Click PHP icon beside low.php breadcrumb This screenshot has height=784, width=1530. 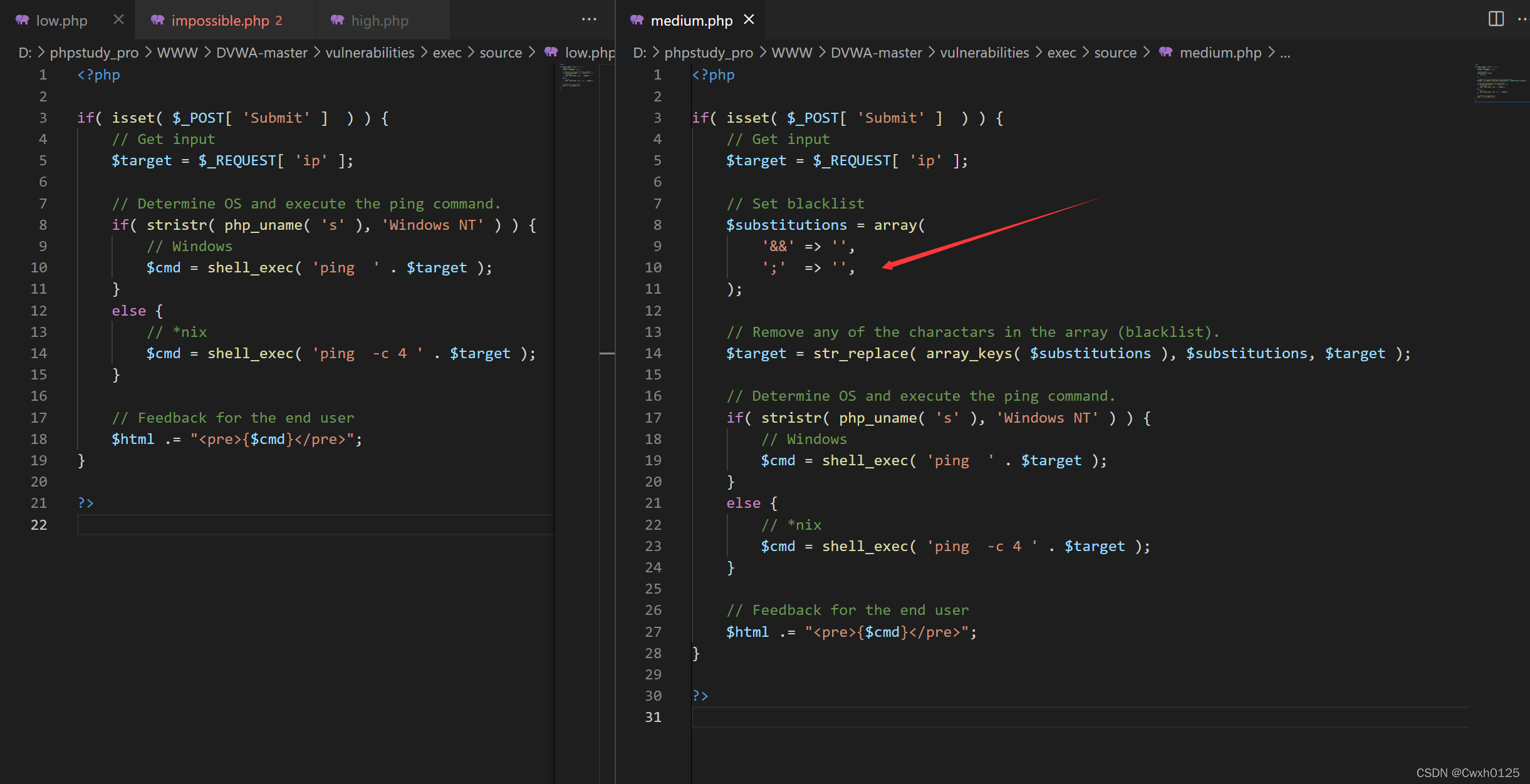click(x=551, y=53)
